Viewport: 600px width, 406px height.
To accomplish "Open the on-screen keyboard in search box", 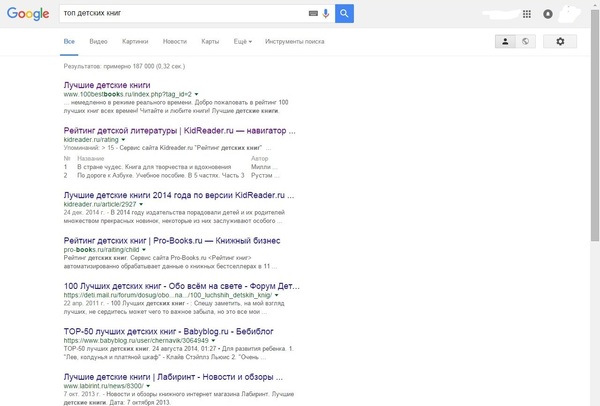I will [x=313, y=14].
